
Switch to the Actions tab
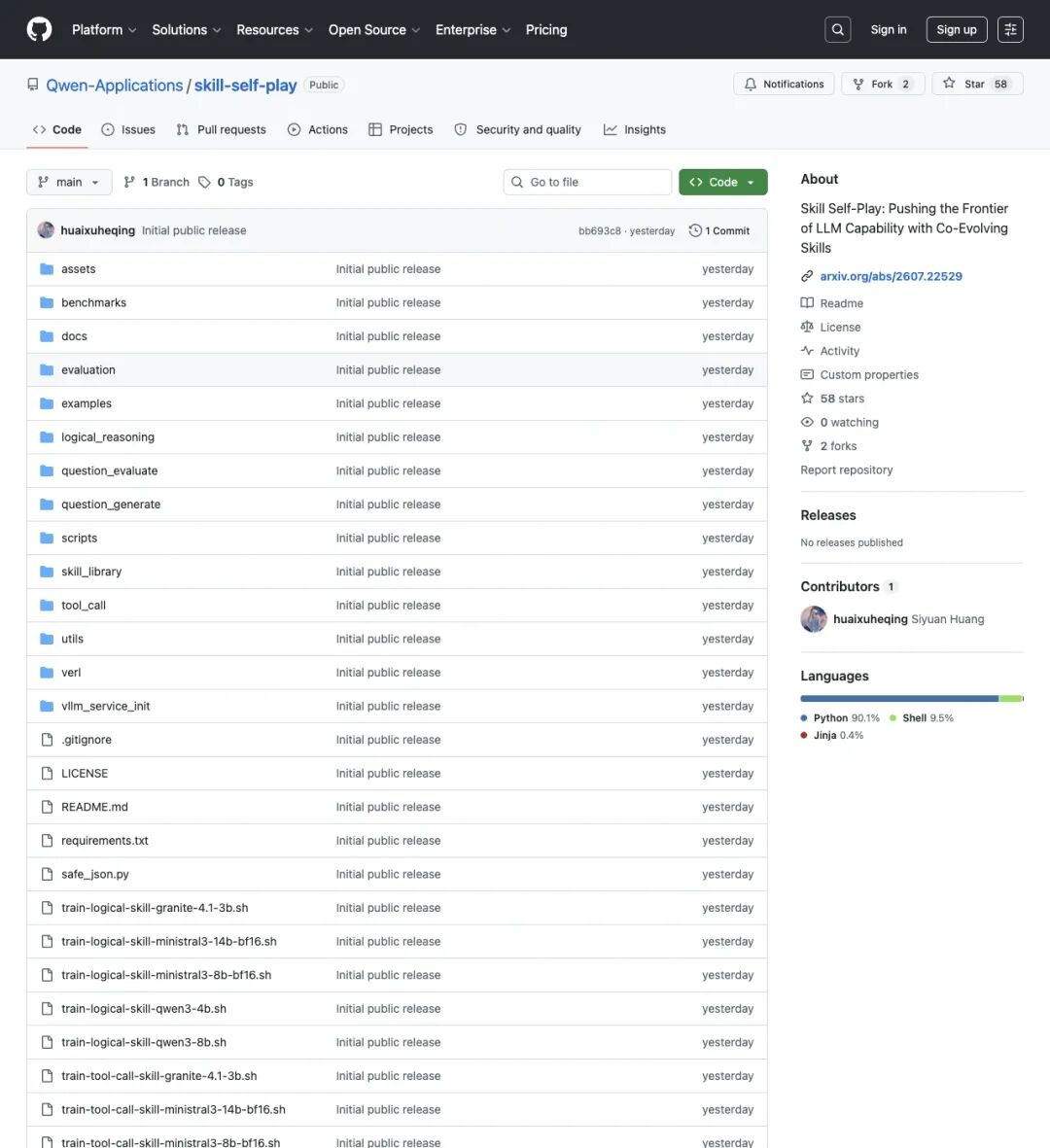[318, 129]
